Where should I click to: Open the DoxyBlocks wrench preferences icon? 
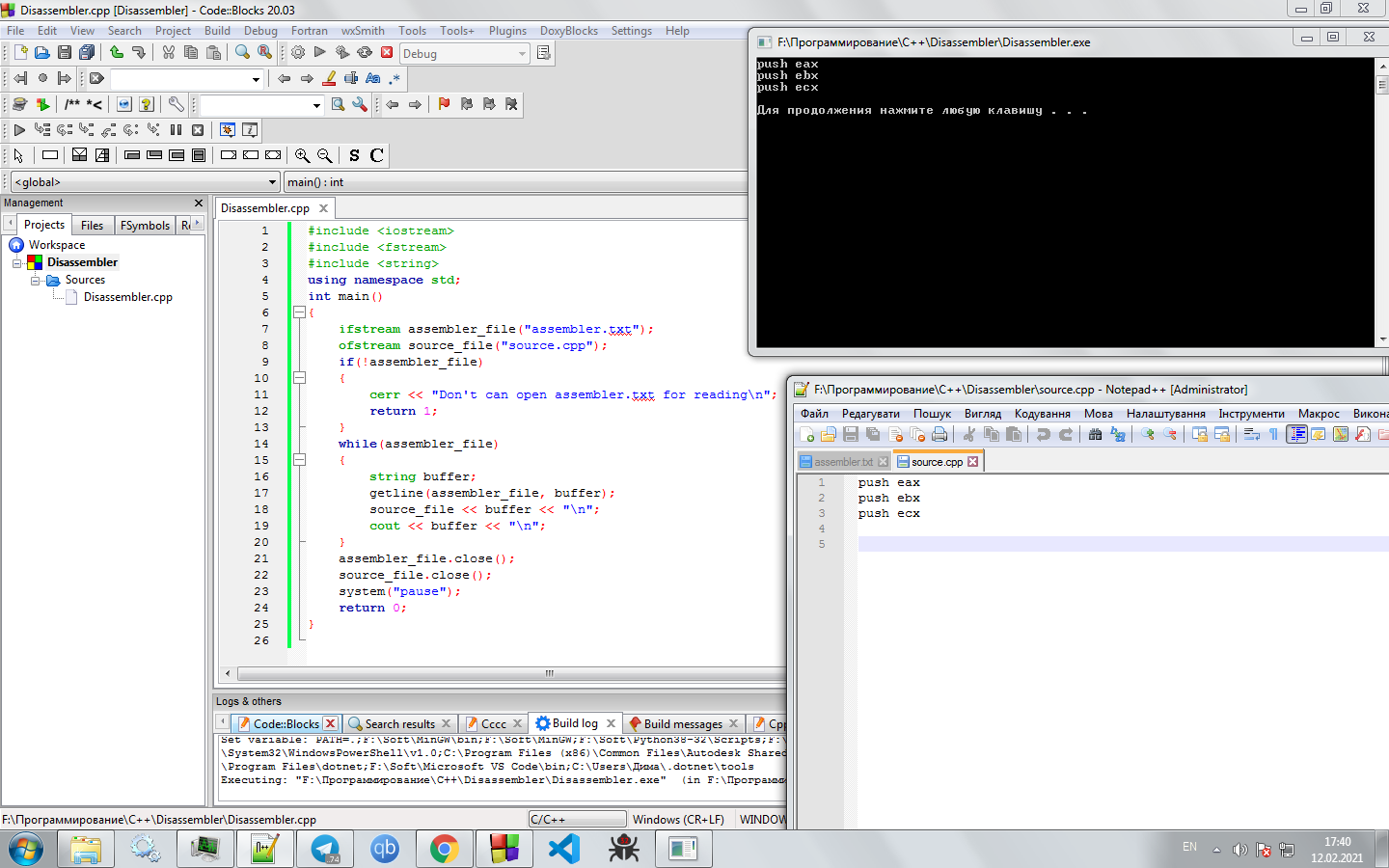click(176, 104)
